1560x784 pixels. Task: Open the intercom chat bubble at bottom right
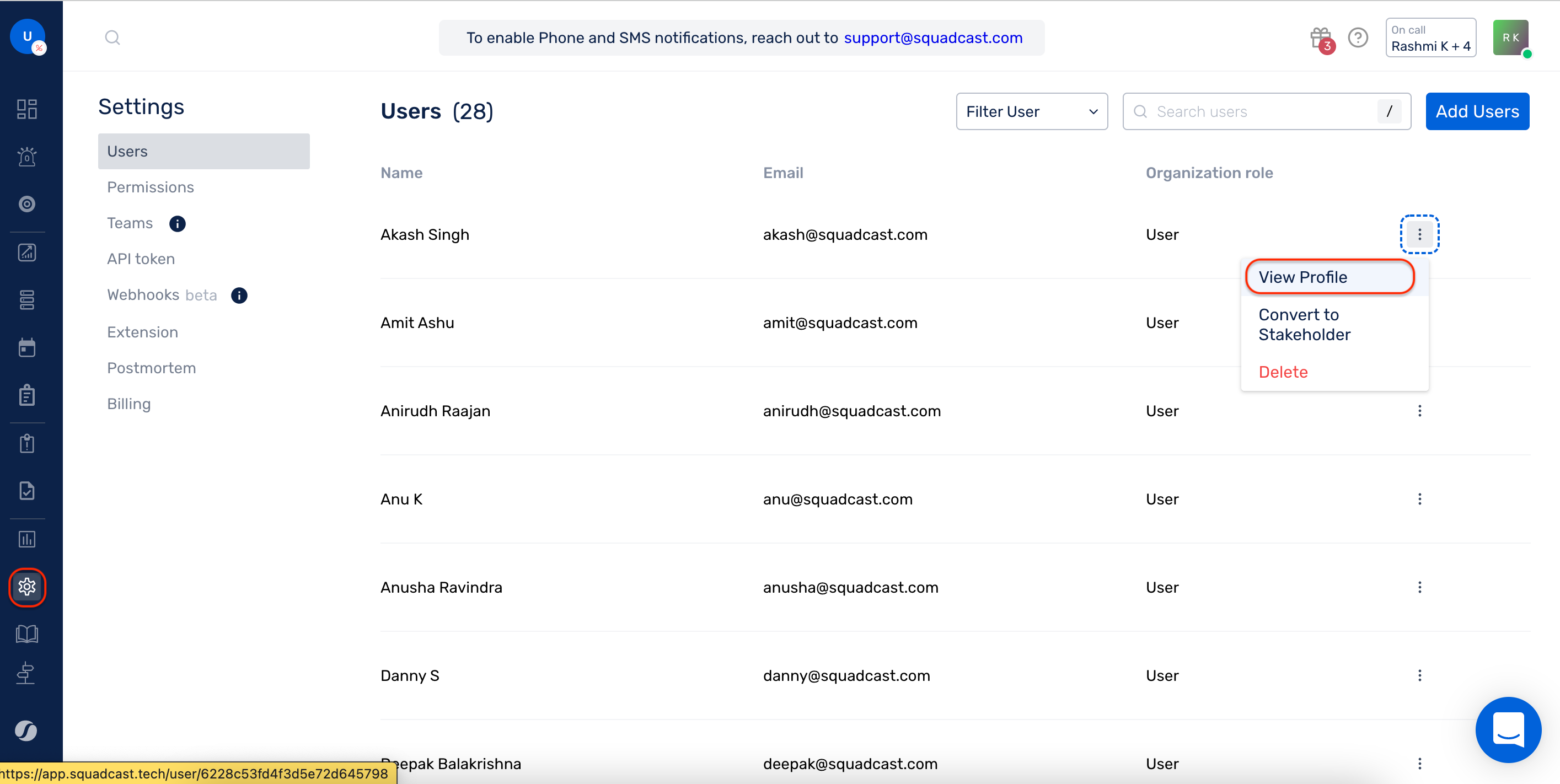(1509, 729)
